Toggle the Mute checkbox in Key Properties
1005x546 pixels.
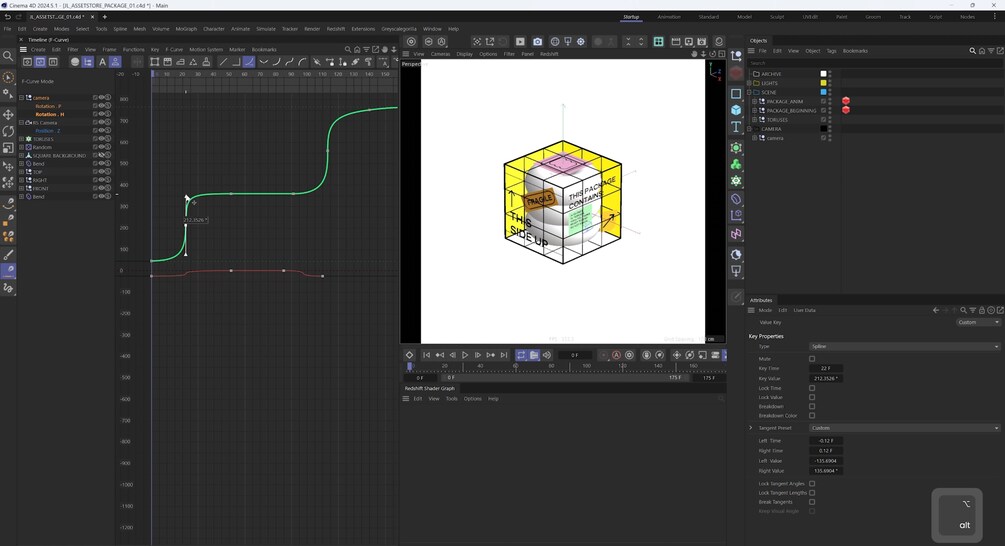[812, 359]
